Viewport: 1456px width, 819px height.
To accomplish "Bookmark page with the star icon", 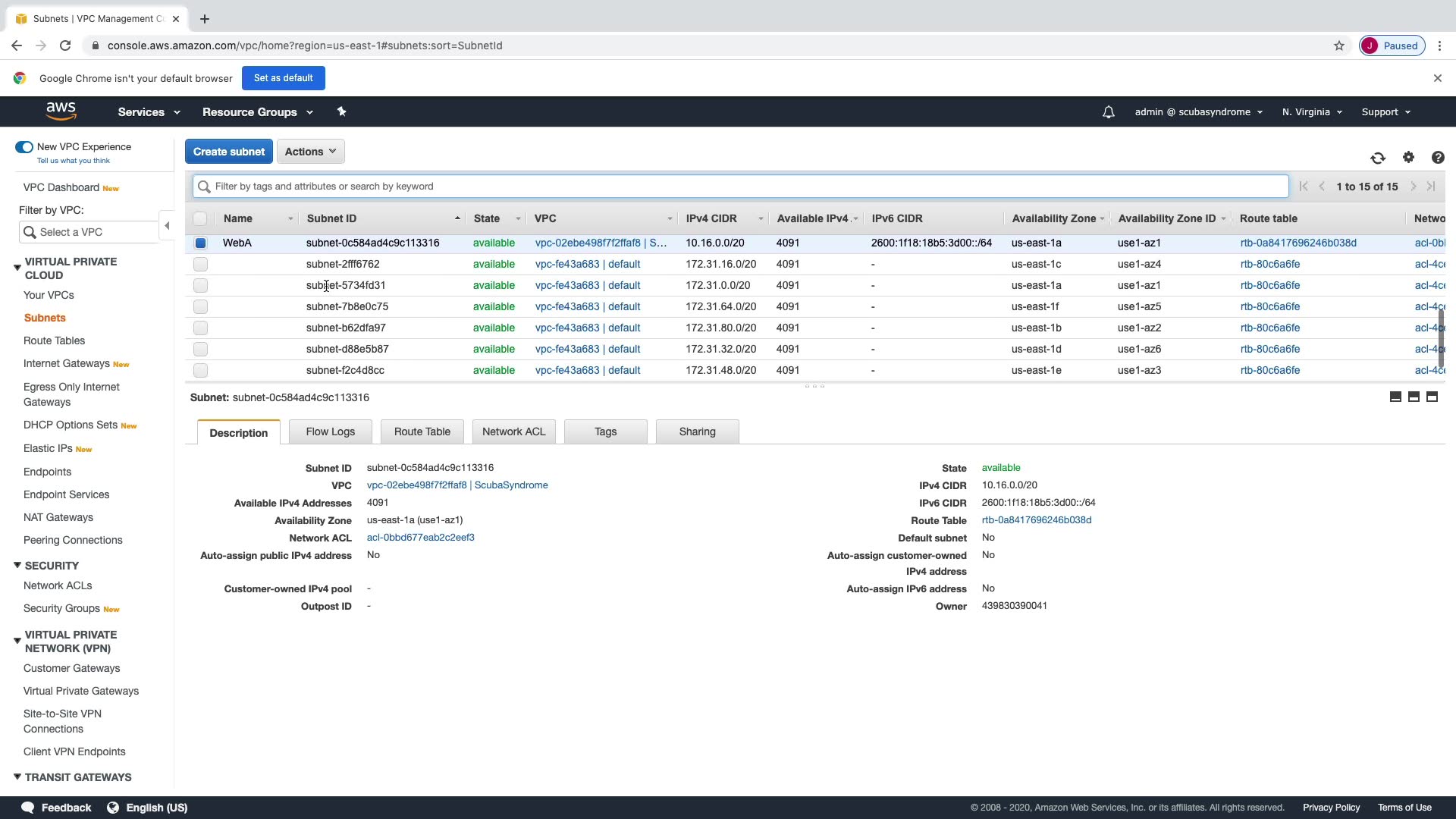I will [x=1339, y=45].
